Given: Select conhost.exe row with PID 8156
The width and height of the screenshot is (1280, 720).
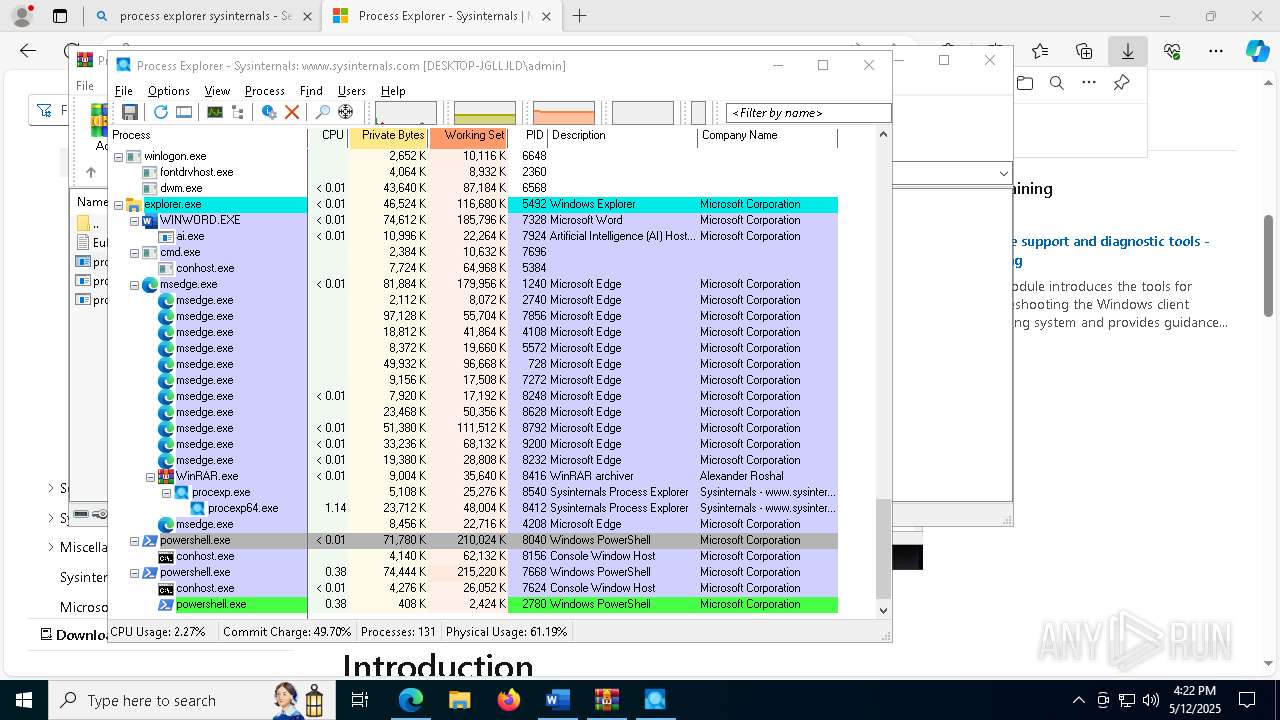Looking at the screenshot, I should pyautogui.click(x=473, y=556).
